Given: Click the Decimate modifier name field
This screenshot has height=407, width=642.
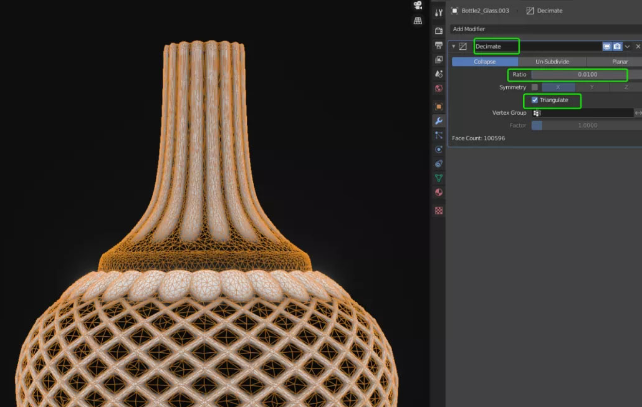Looking at the screenshot, I should tap(537, 46).
